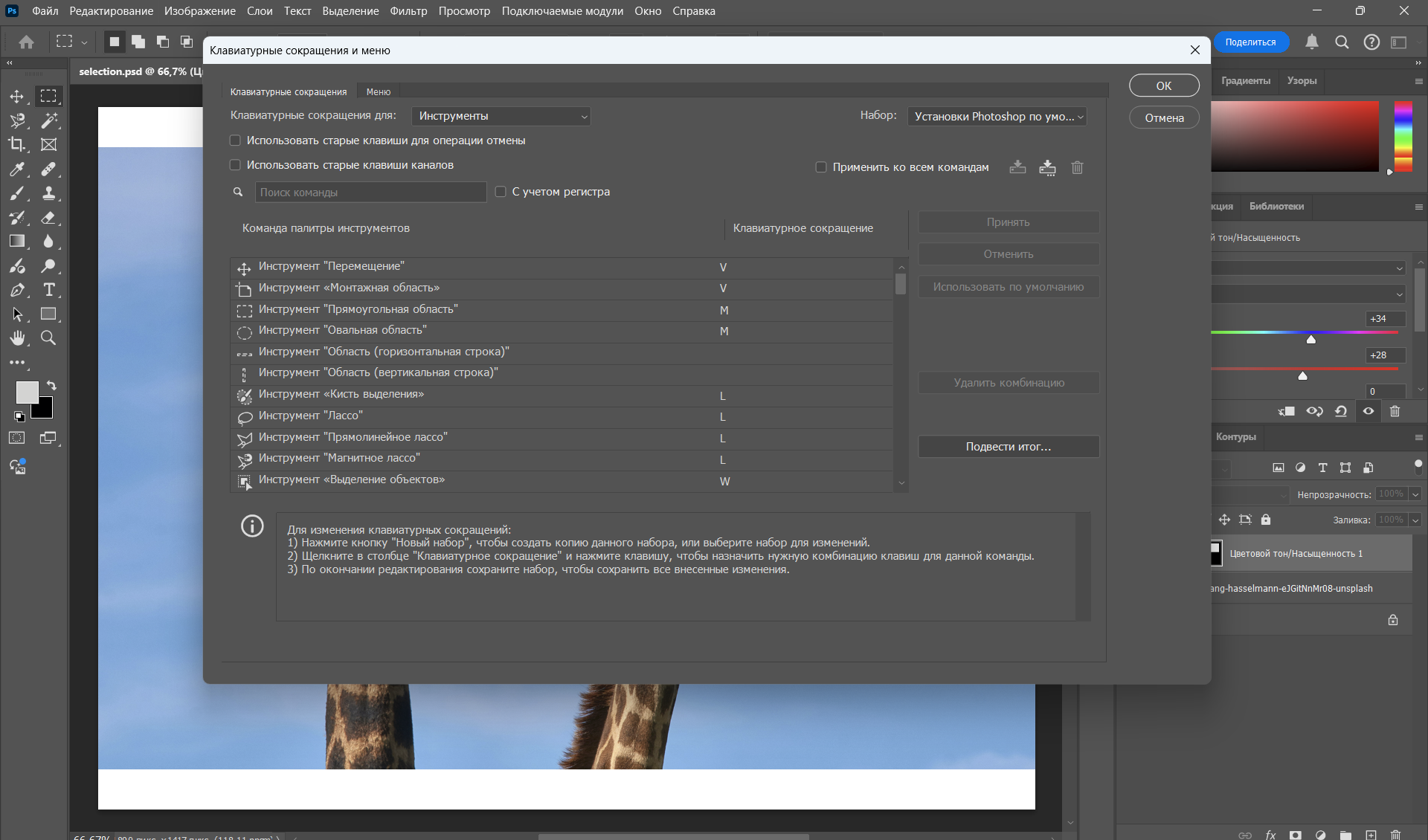Expand the Непрозрачность opacity dropdown arrow
The width and height of the screenshot is (1428, 840).
(1415, 494)
